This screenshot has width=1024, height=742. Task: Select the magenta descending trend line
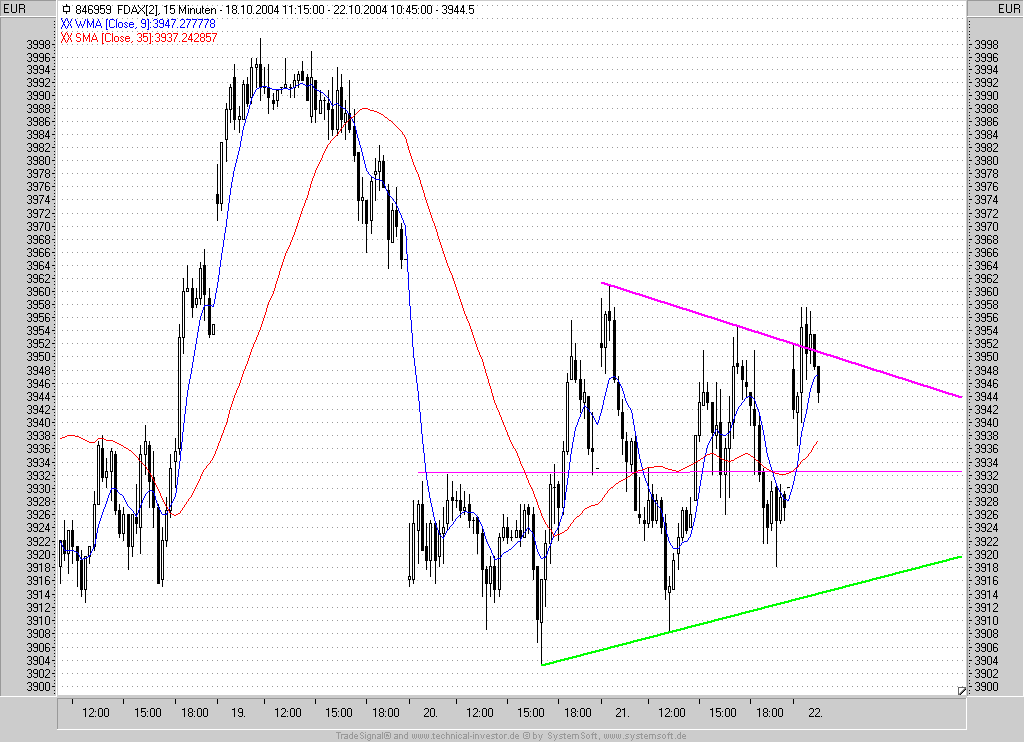pos(781,340)
